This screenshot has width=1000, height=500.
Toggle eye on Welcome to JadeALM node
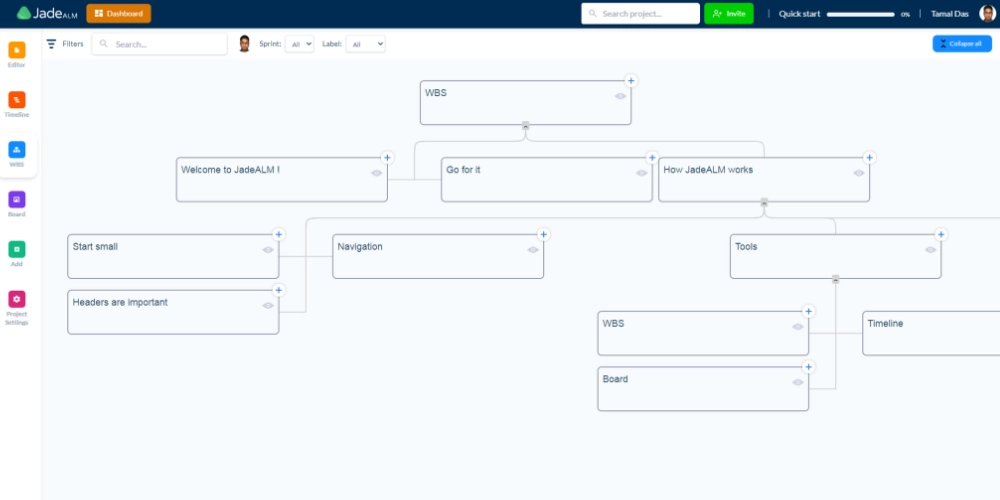pos(377,173)
